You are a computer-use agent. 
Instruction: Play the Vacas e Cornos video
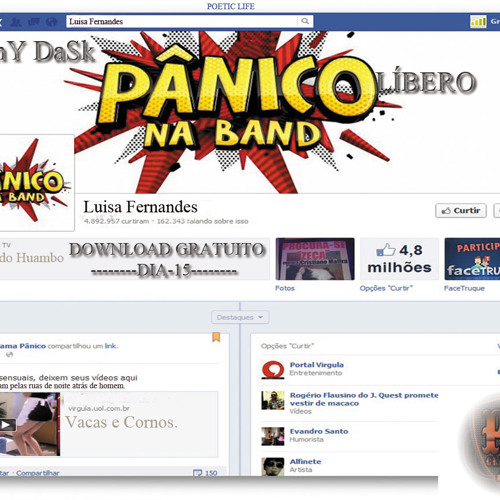pyautogui.click(x=7, y=425)
